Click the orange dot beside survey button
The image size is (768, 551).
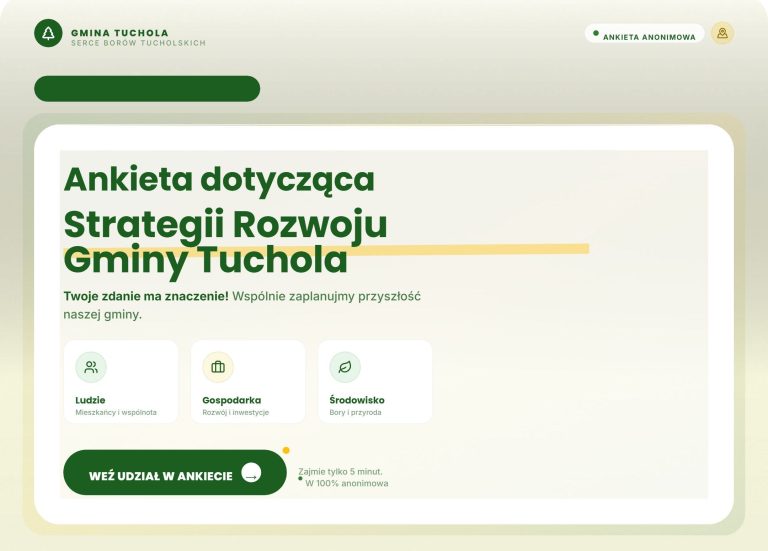tap(286, 450)
